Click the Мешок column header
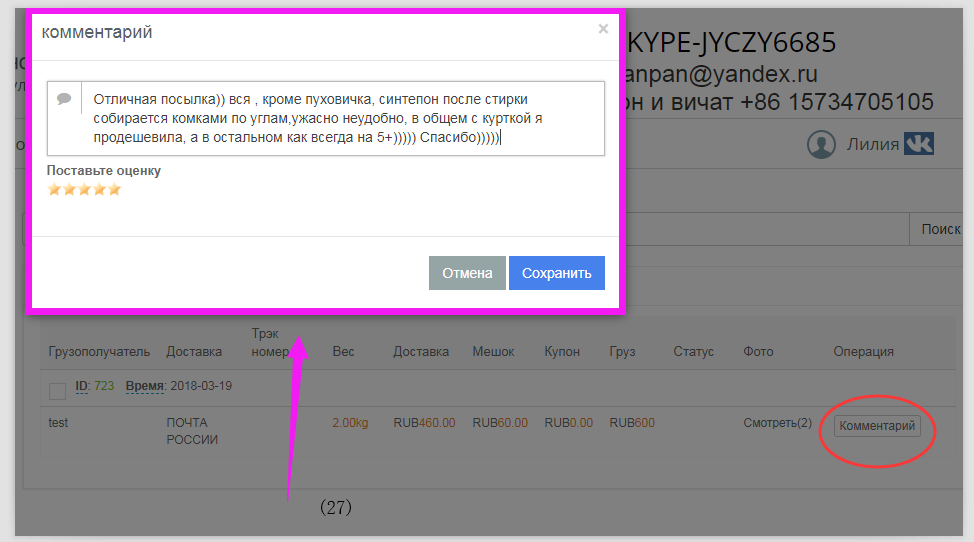This screenshot has width=974, height=542. click(493, 351)
